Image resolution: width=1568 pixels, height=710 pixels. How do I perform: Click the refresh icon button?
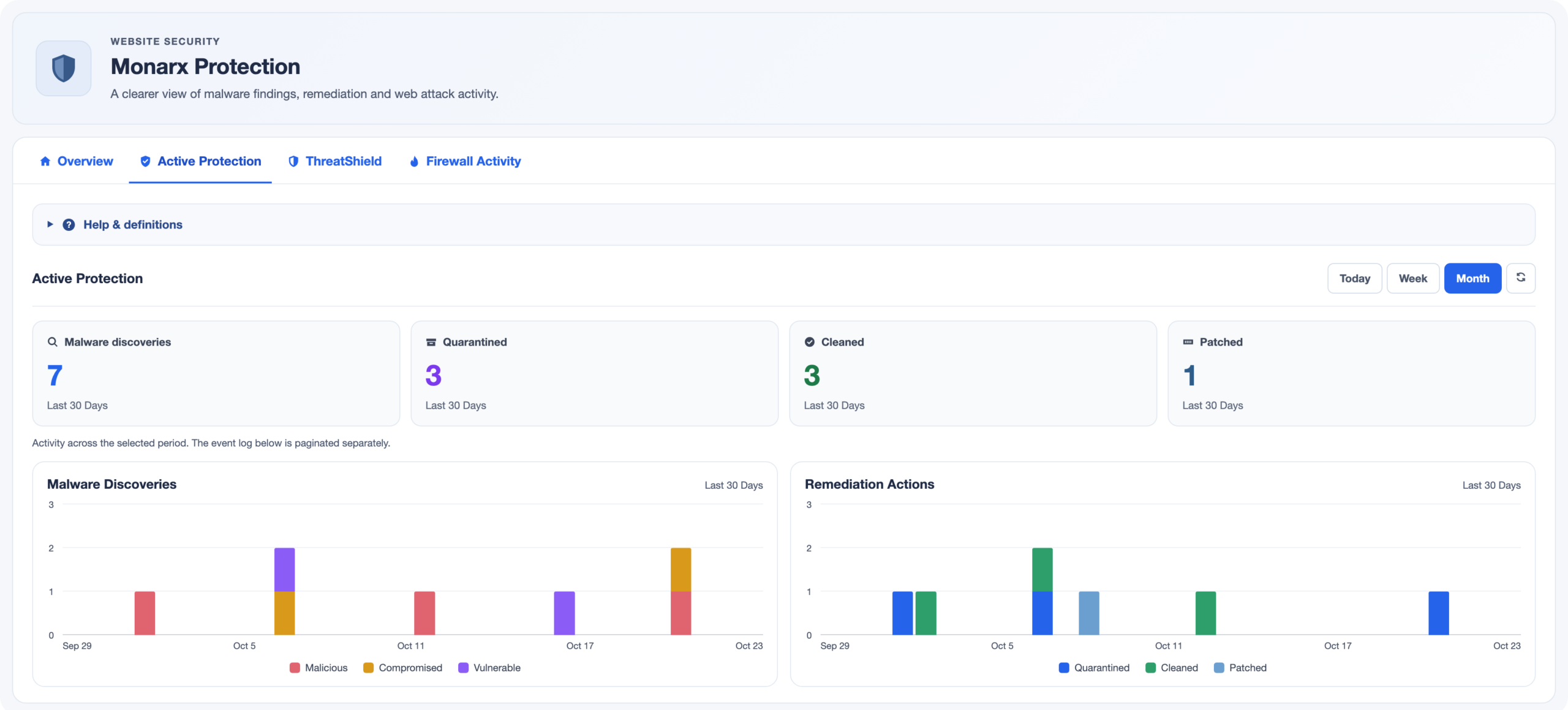click(x=1520, y=278)
